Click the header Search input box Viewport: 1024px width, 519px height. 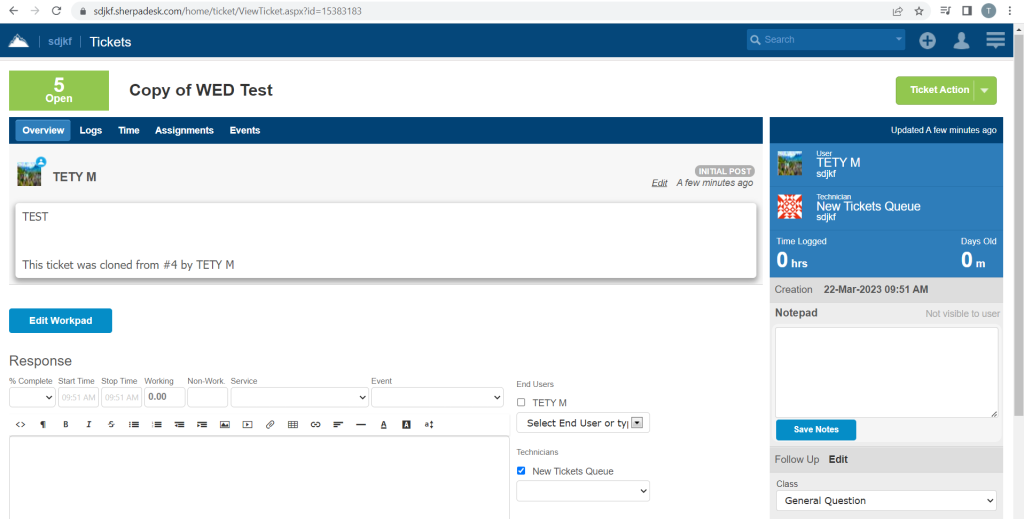click(826, 40)
